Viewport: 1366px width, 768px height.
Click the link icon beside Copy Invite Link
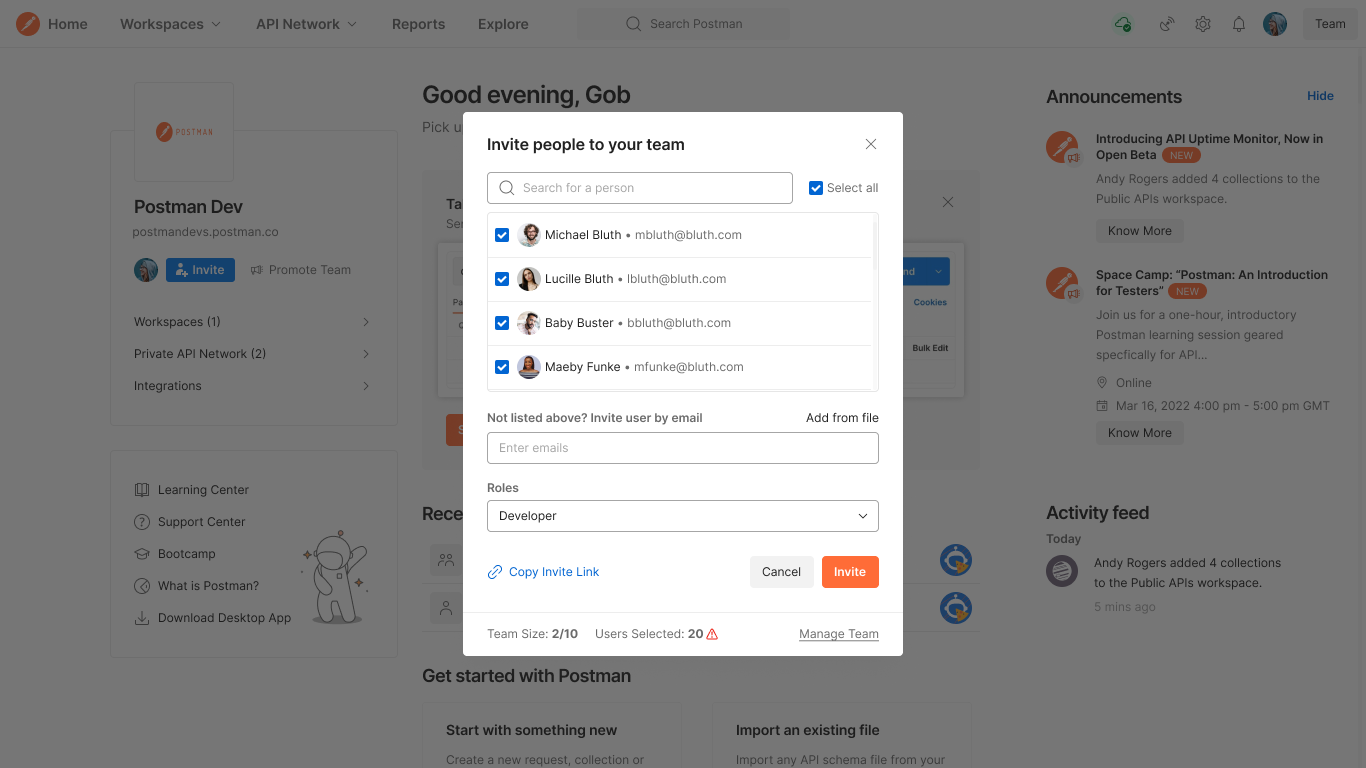click(x=495, y=572)
